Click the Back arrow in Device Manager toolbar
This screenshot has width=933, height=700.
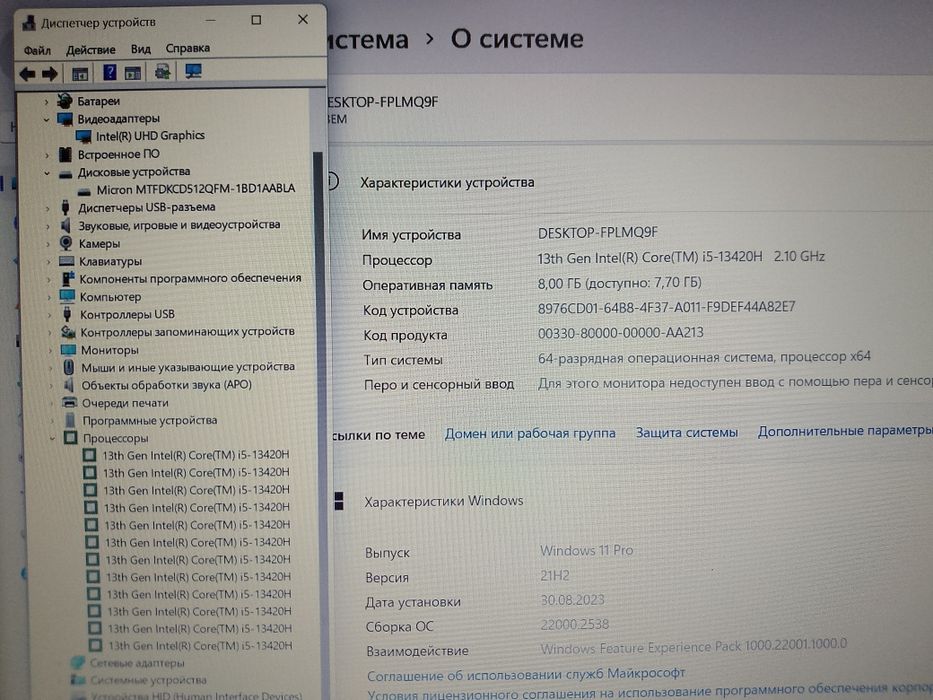point(27,74)
